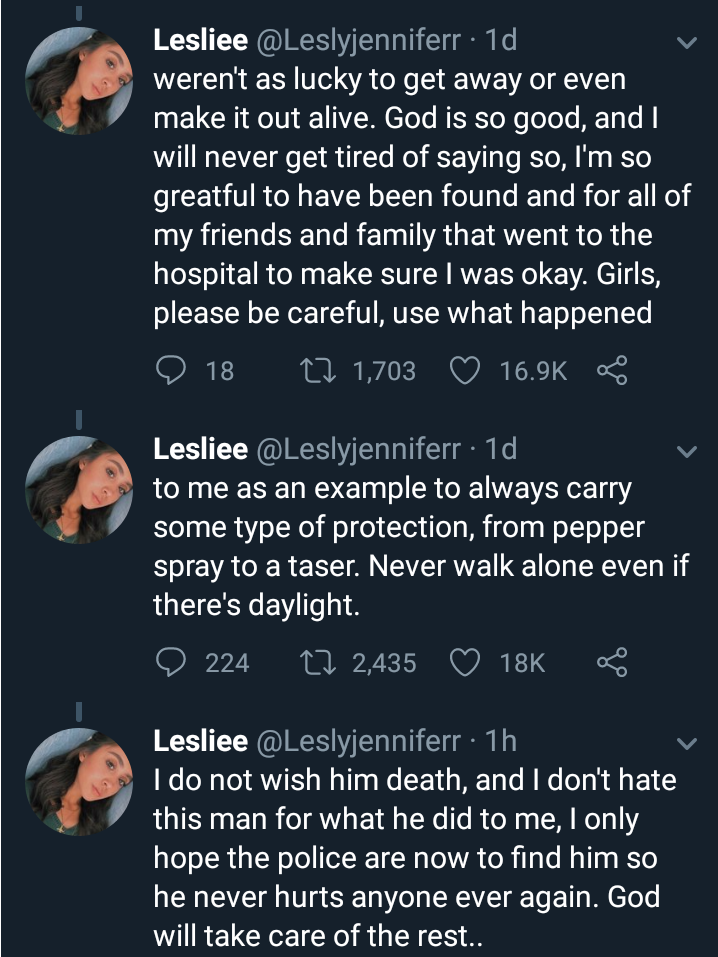718x957 pixels.
Task: Share the tweet with 18K likes
Action: (x=610, y=662)
